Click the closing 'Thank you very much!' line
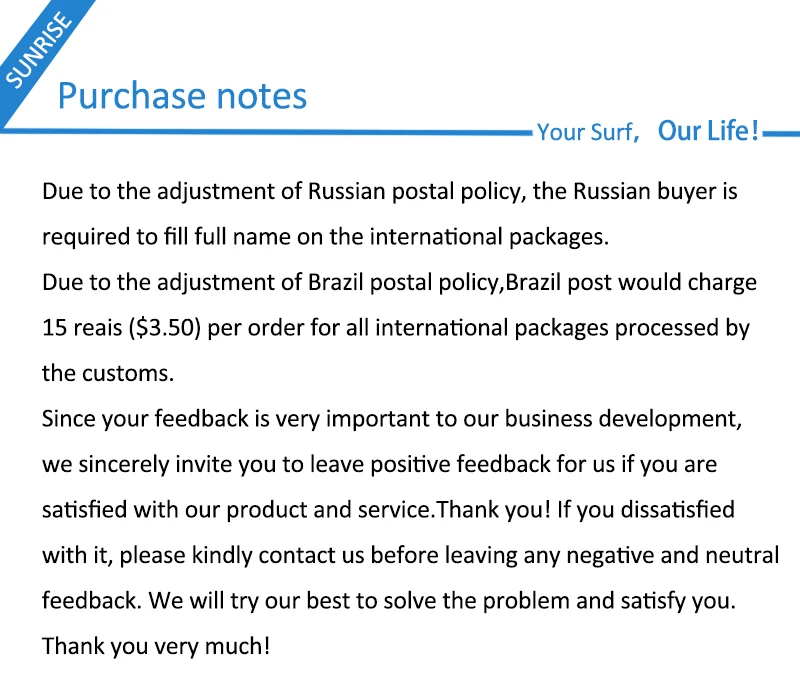The height and width of the screenshot is (678, 800). pos(156,646)
